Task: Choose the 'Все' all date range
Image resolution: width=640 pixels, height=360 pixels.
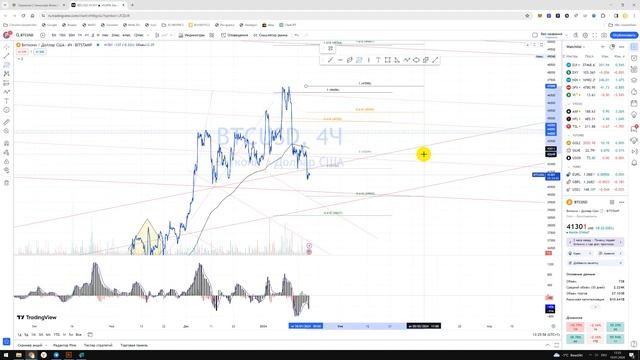Action: (78, 335)
